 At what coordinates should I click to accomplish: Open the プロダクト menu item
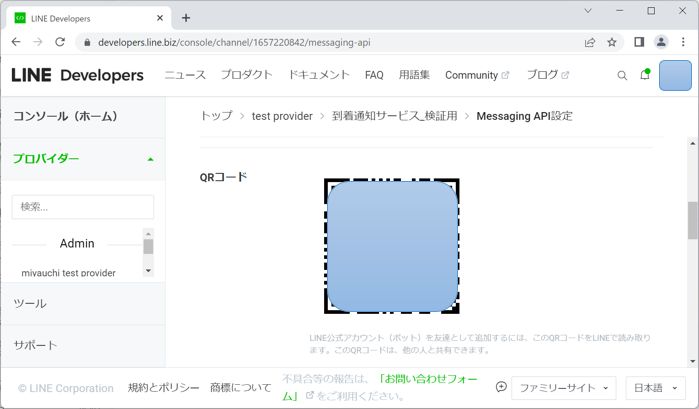pos(247,75)
